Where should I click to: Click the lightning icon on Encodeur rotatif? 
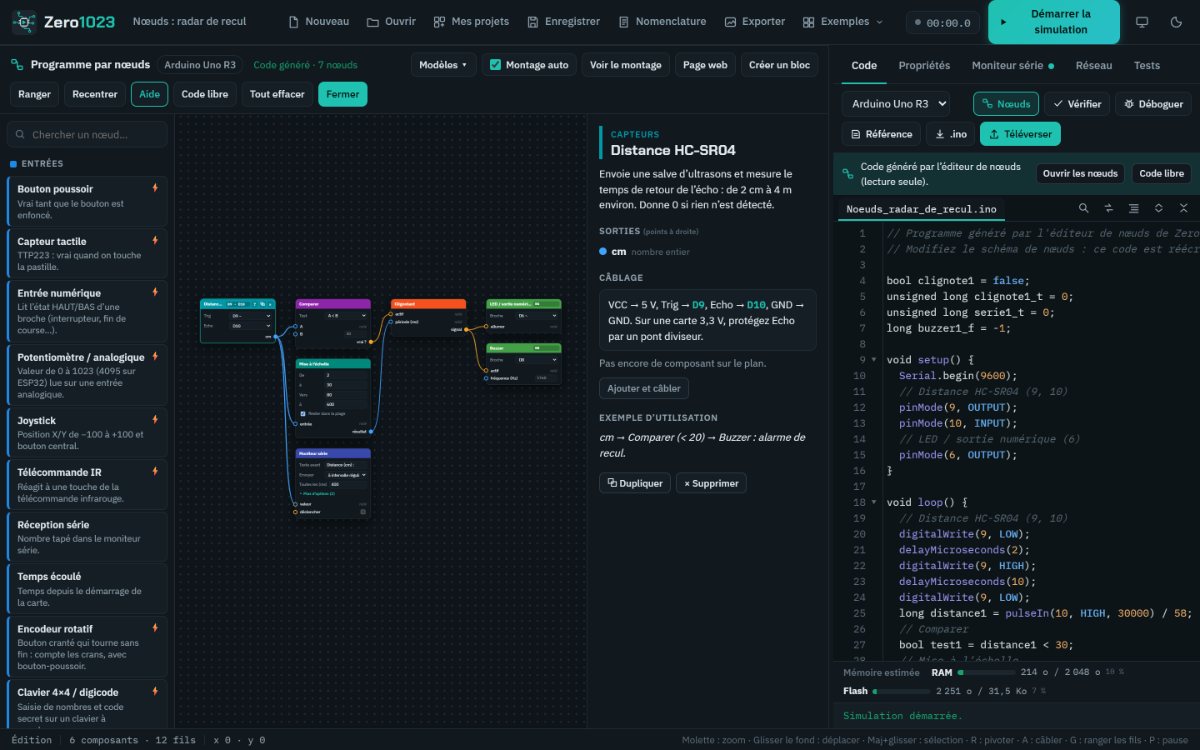point(155,627)
